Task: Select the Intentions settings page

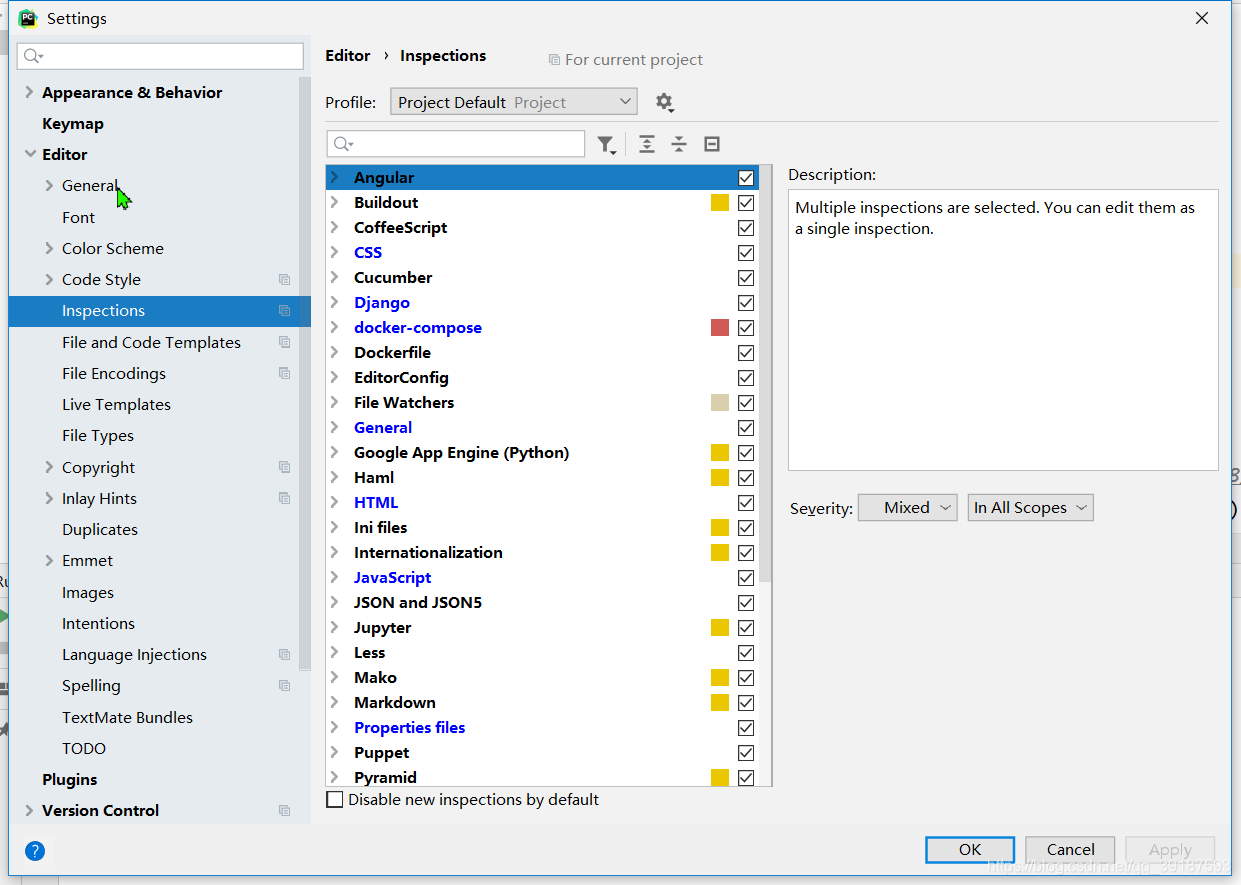Action: point(98,623)
